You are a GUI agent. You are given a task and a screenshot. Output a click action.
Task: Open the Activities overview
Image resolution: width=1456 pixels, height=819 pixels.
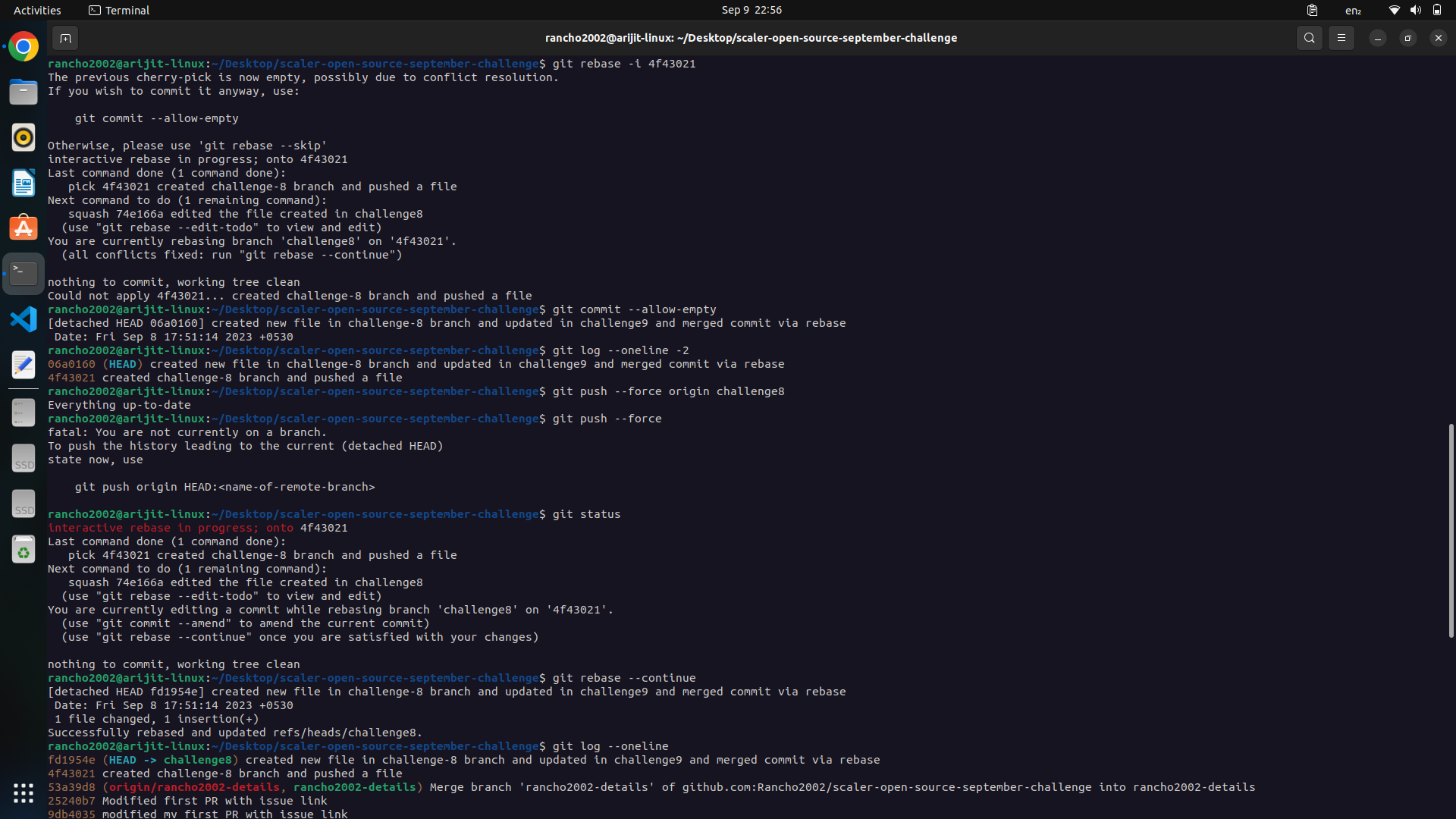36,11
